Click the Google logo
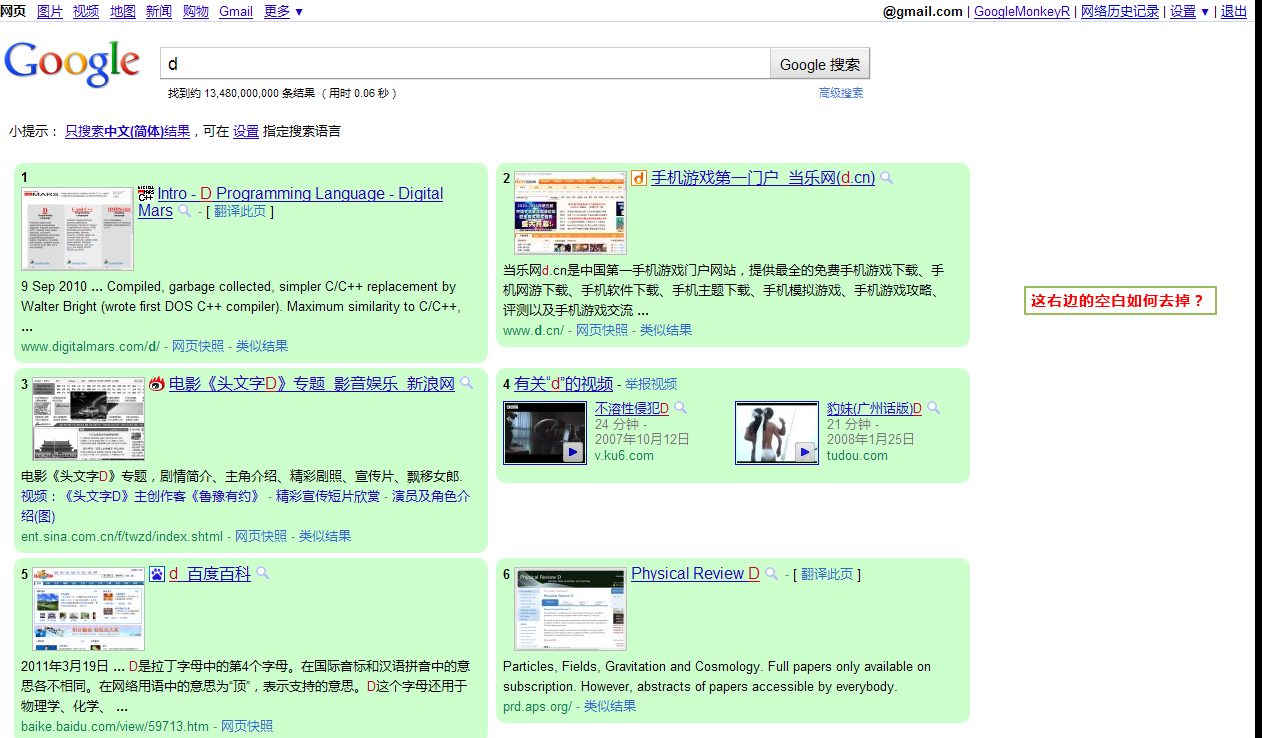Screen dimensions: 1262x738 click(72, 64)
